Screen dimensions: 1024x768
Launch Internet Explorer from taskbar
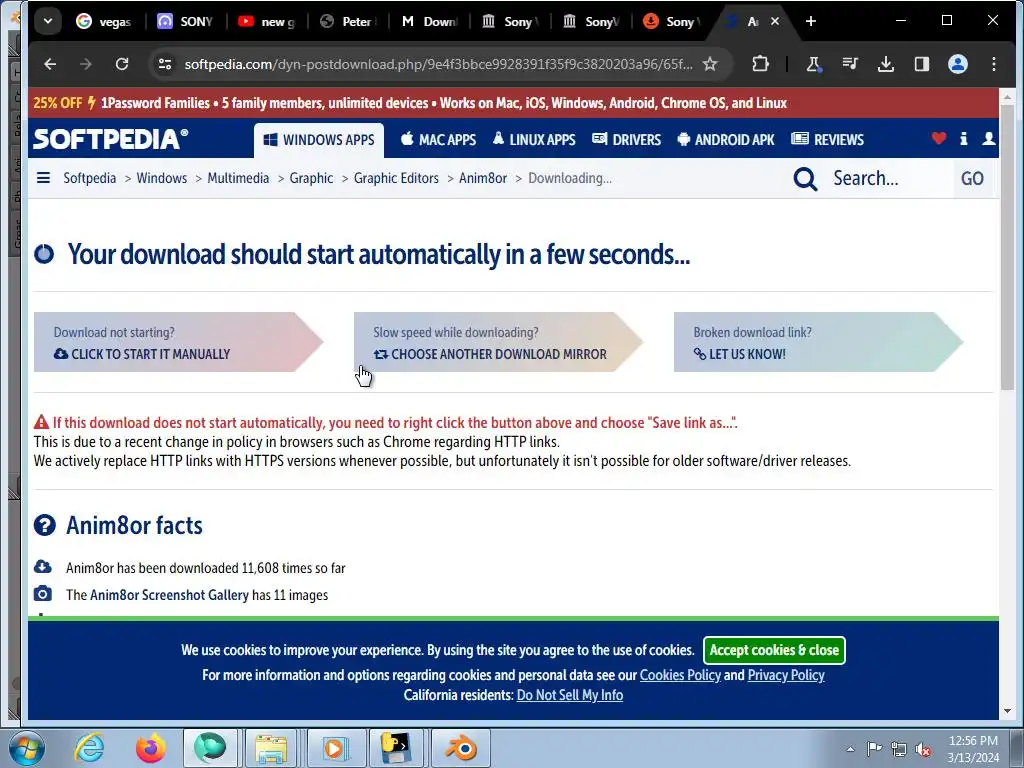89,748
